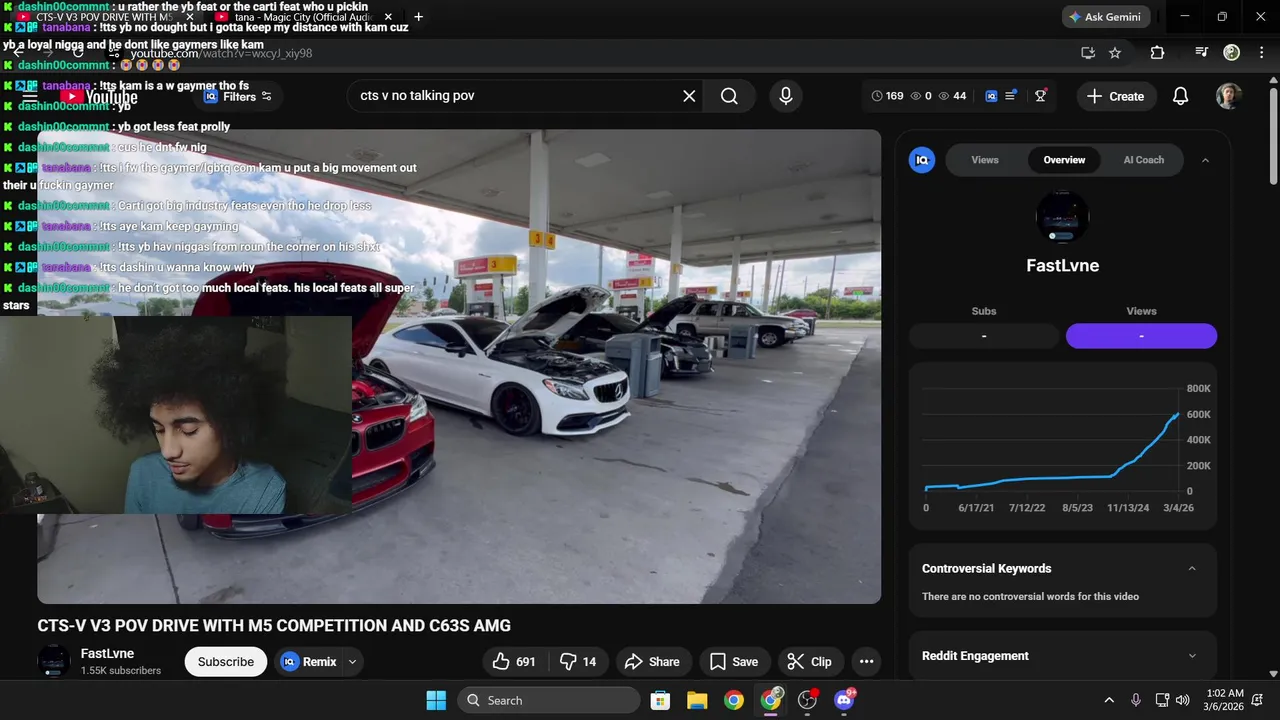Click the FastLvne avatar in vidIQ panel
Screen dimensions: 1280x720
tap(1062, 216)
